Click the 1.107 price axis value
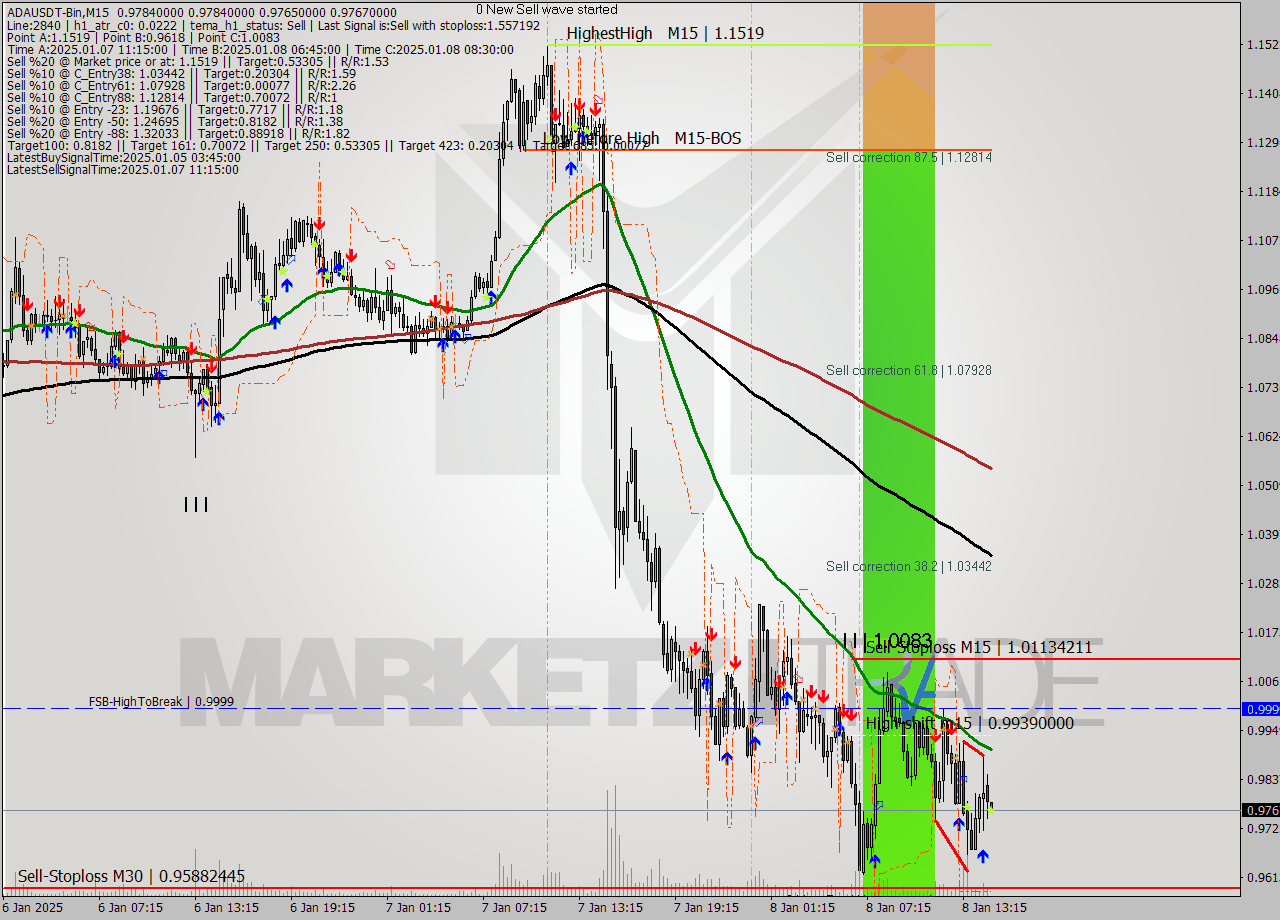Image resolution: width=1280 pixels, height=920 pixels. coord(1262,241)
